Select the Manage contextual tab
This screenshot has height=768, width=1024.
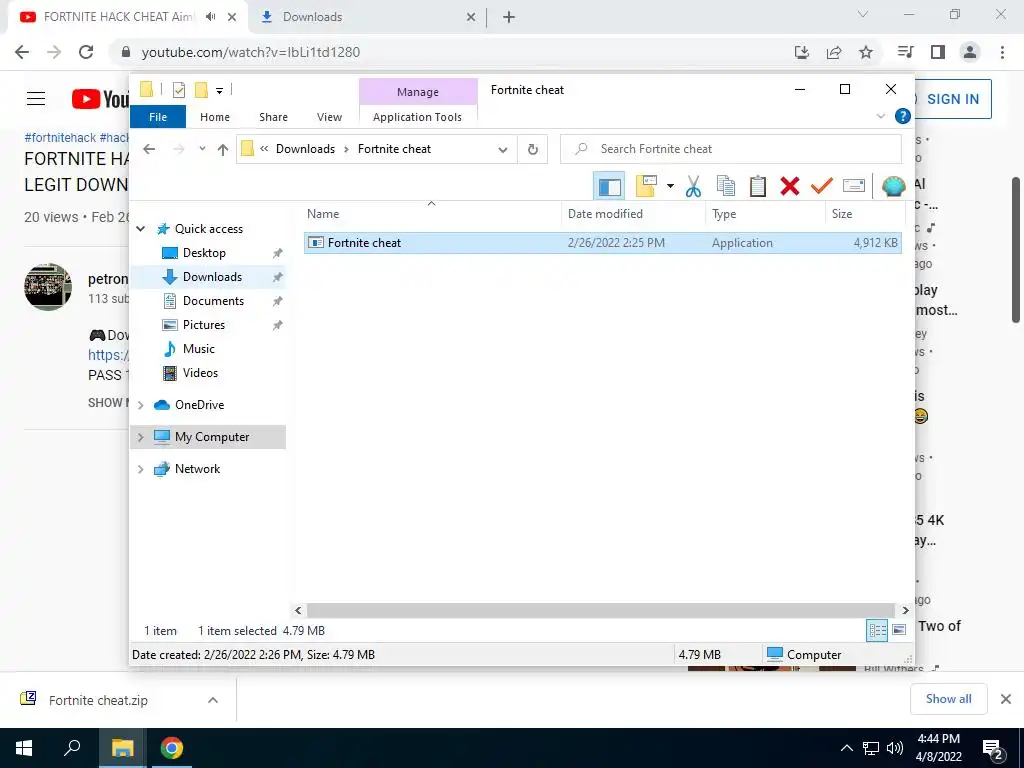click(x=418, y=92)
